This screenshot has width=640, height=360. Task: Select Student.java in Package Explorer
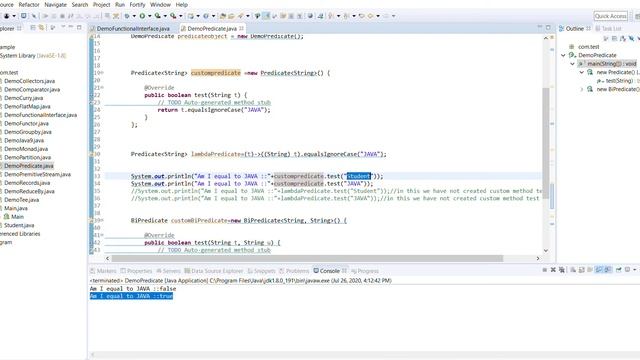19,225
